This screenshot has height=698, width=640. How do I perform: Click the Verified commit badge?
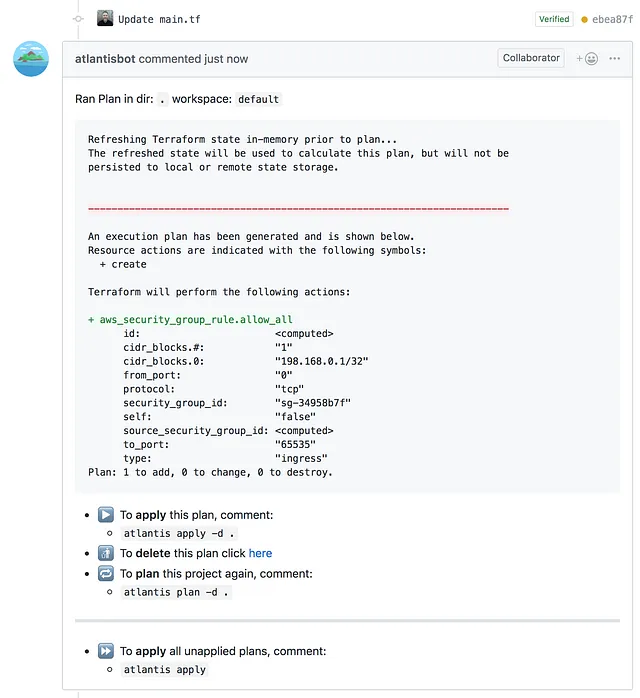(x=554, y=19)
